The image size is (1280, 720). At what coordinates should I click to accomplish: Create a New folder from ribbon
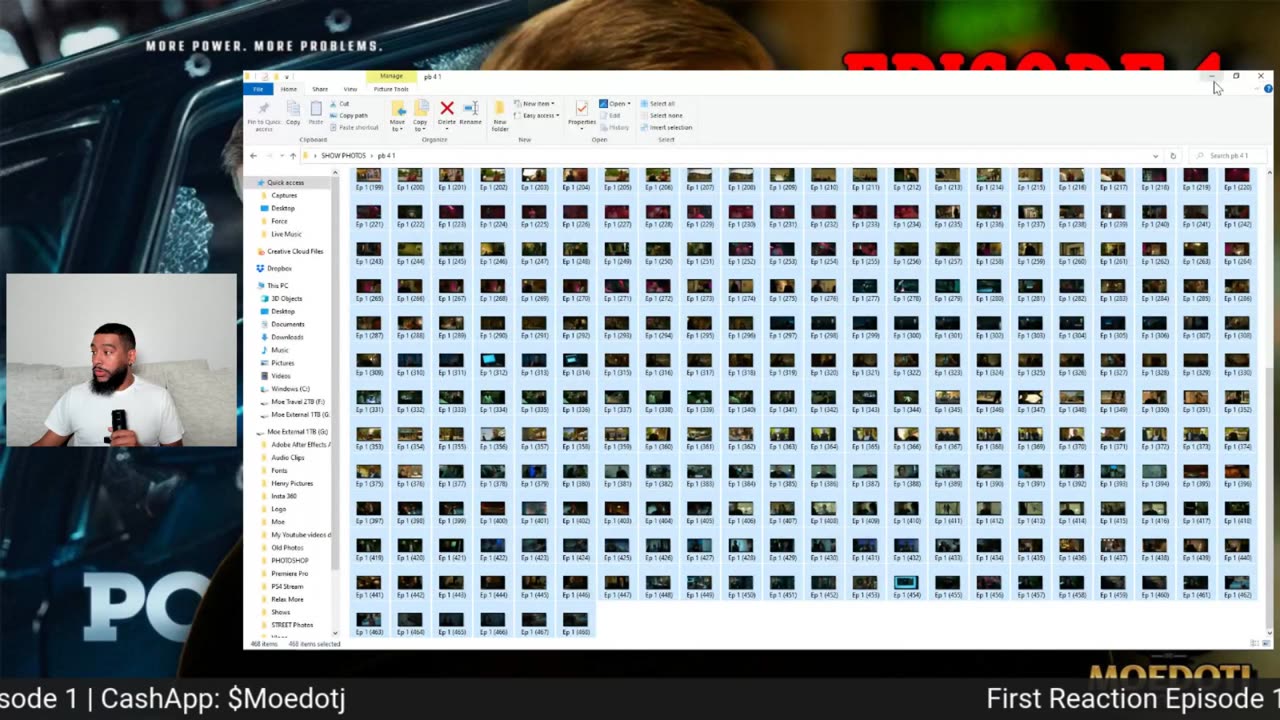[500, 115]
